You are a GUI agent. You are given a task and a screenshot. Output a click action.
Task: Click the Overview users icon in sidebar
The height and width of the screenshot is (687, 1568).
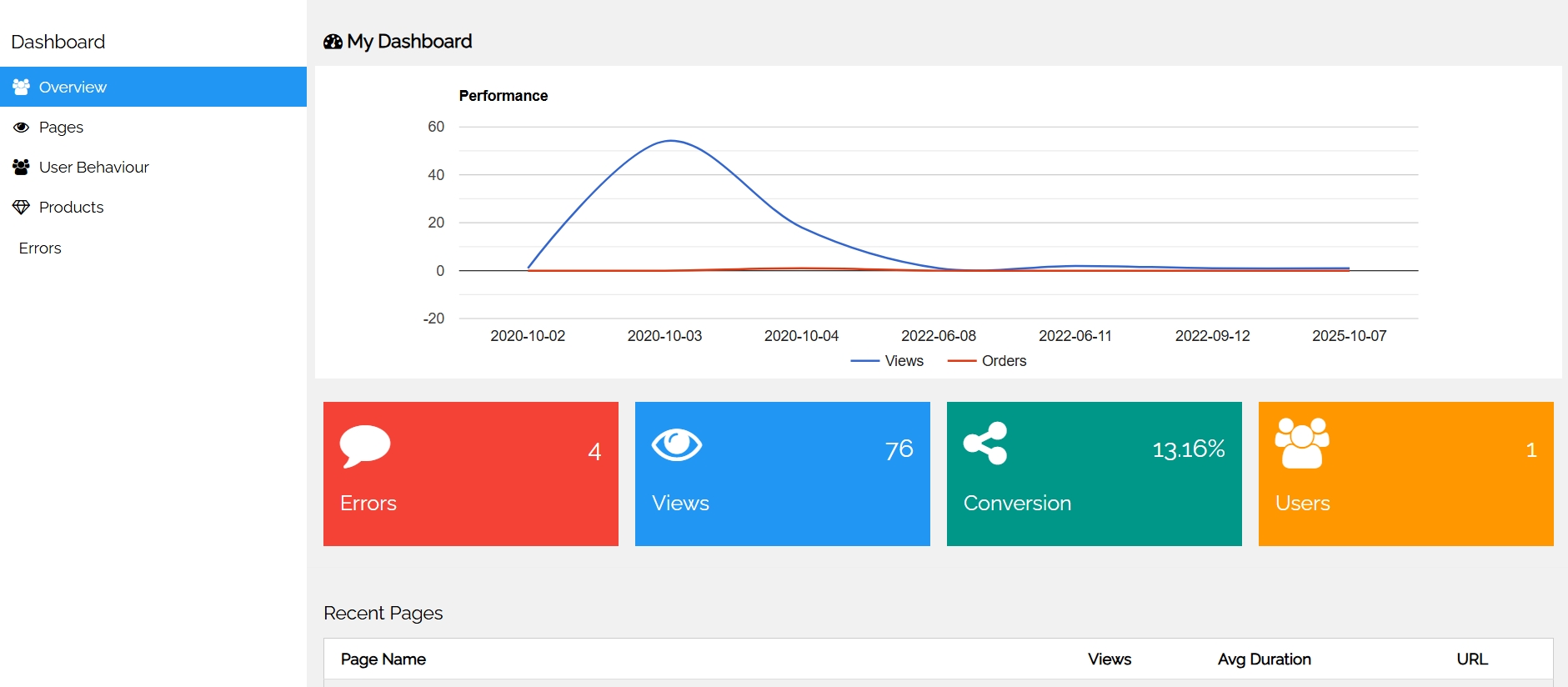21,87
